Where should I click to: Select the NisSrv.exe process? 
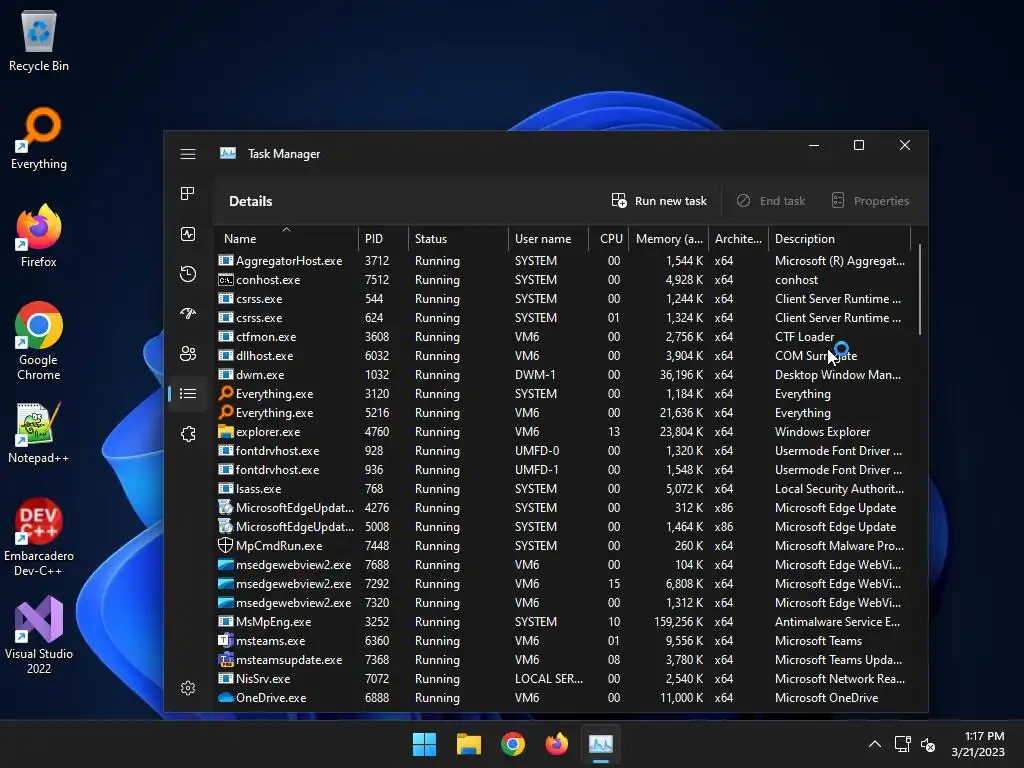point(564,679)
